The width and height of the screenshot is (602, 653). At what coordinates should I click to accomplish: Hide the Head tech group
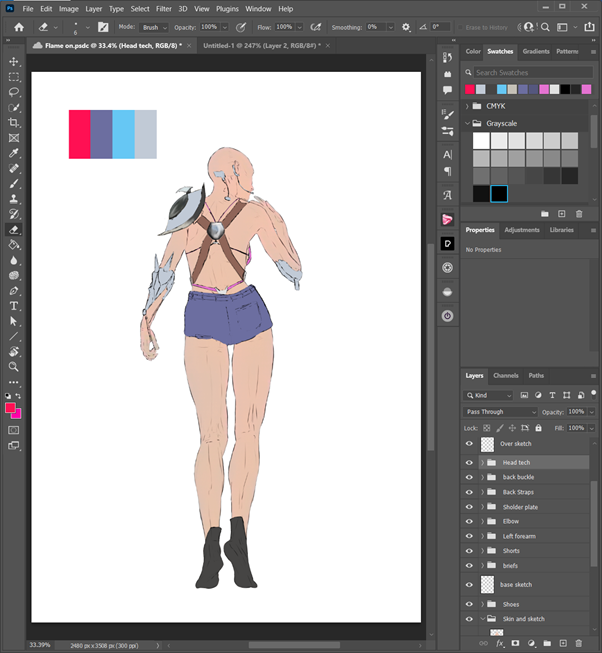(x=469, y=462)
